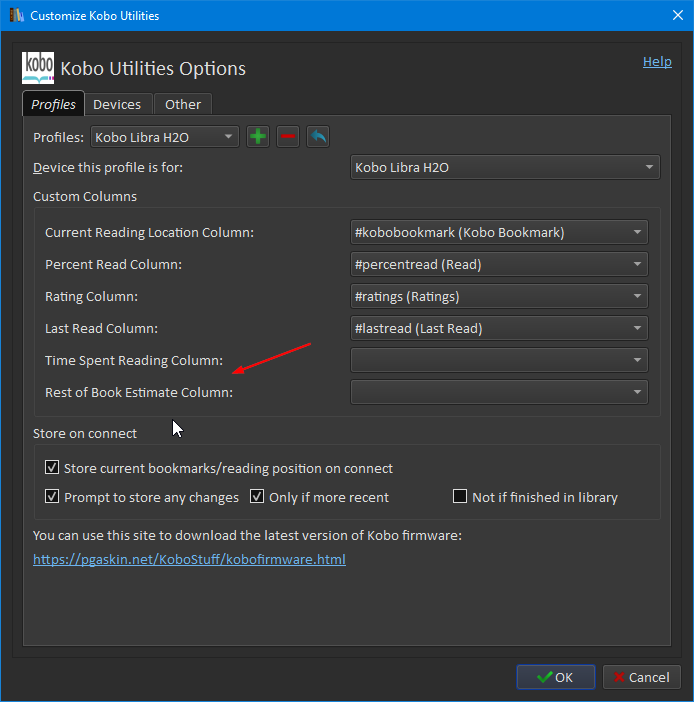Open the Last Read Column dropdown
The image size is (694, 702).
click(499, 328)
